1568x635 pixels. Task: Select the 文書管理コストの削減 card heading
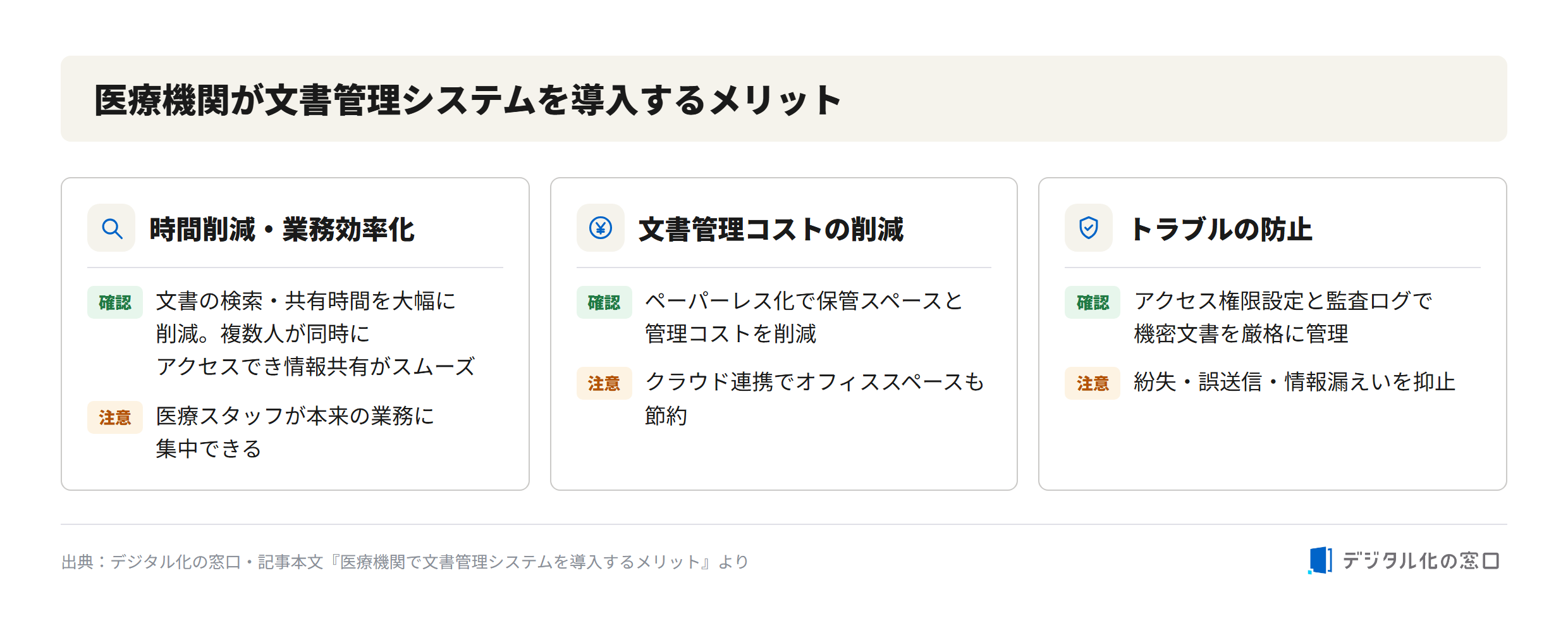click(x=771, y=229)
